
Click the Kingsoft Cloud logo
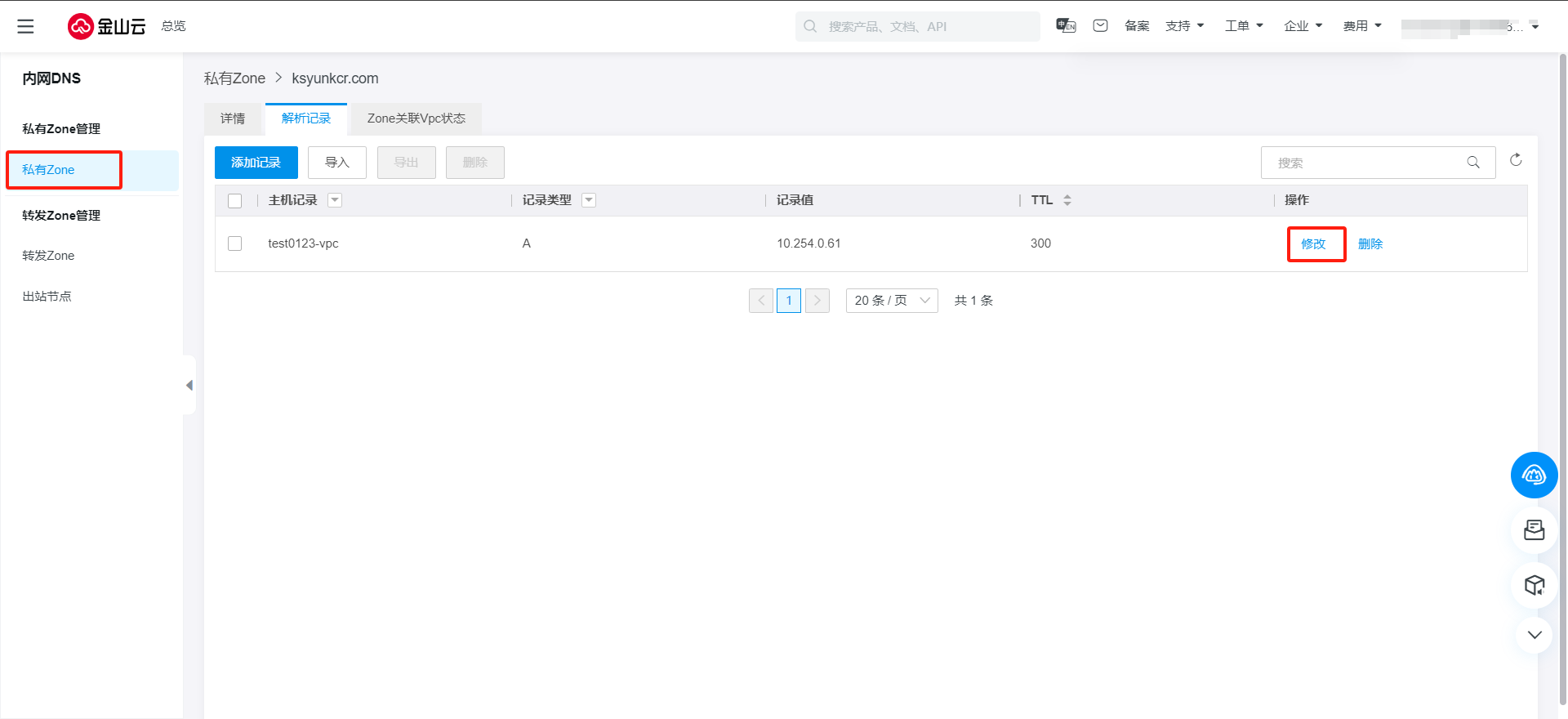[x=106, y=26]
